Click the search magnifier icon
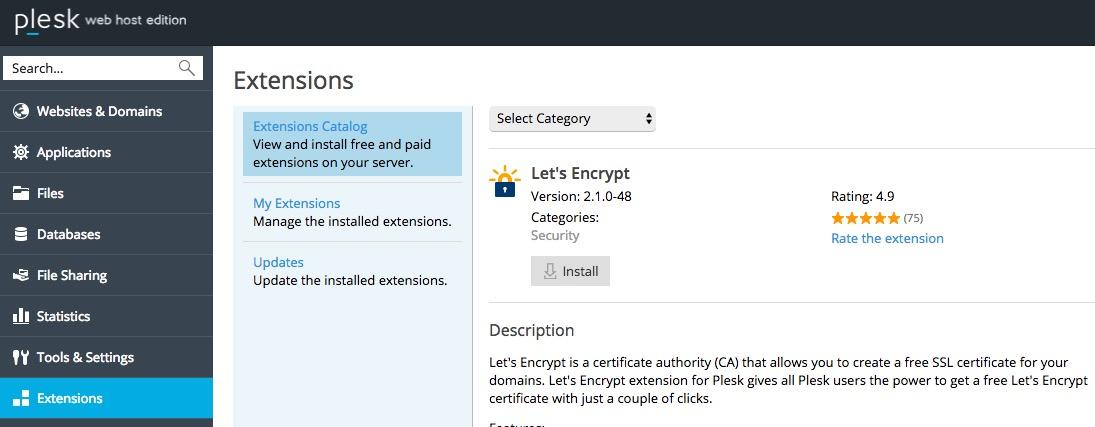This screenshot has width=1095, height=427. point(186,68)
